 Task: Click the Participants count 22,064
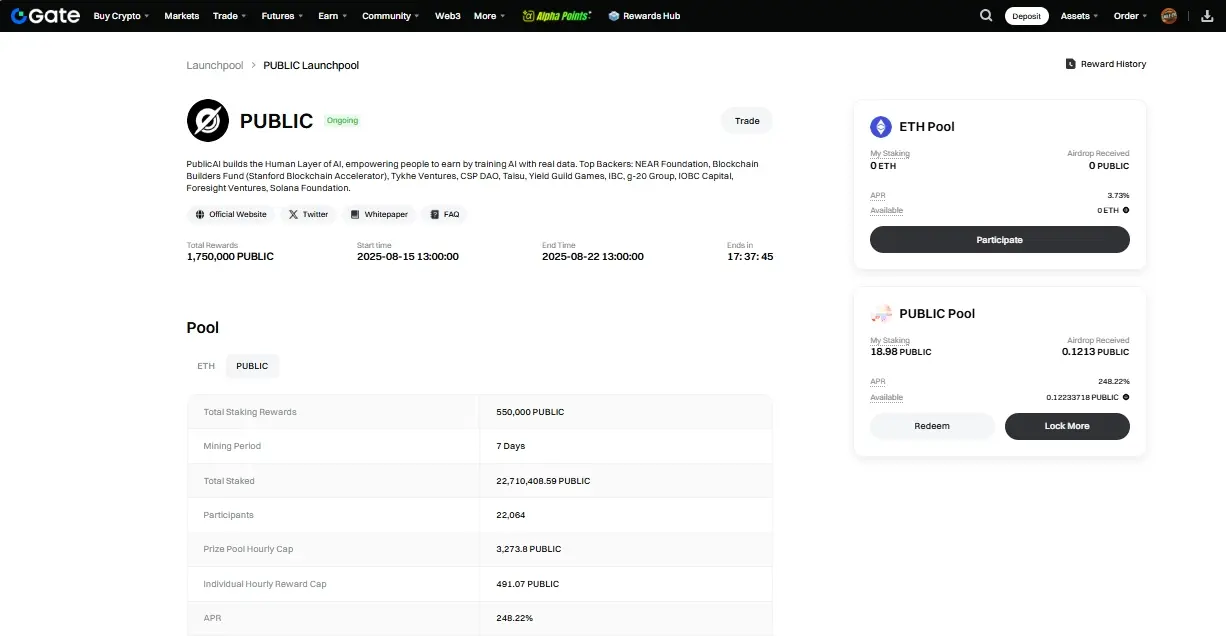click(510, 515)
